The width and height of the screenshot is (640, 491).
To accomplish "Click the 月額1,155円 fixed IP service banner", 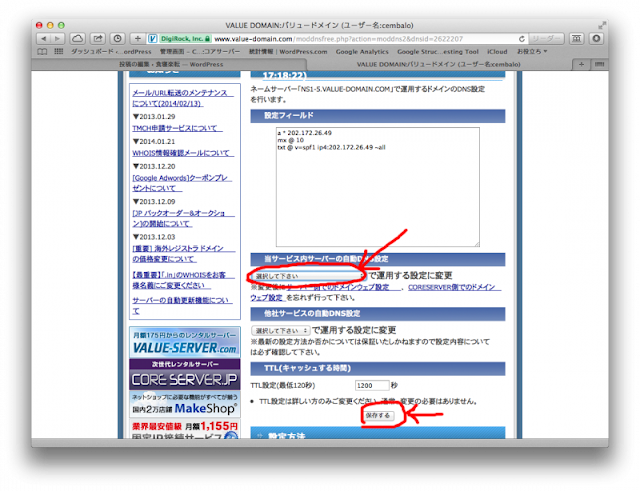I will click(184, 429).
